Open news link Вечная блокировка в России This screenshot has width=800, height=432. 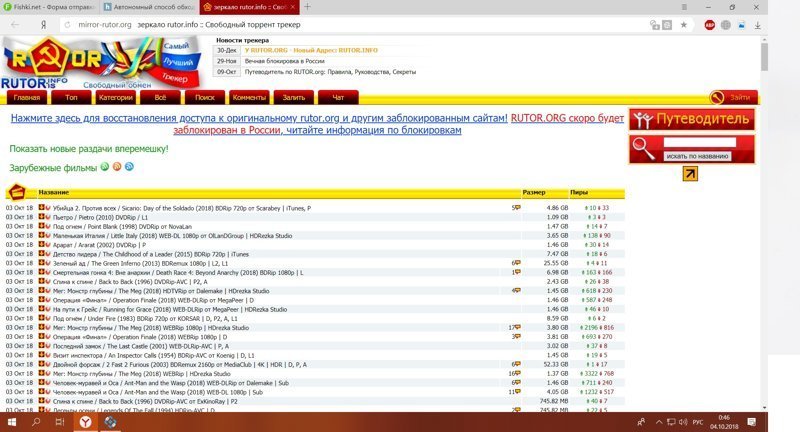pos(284,61)
